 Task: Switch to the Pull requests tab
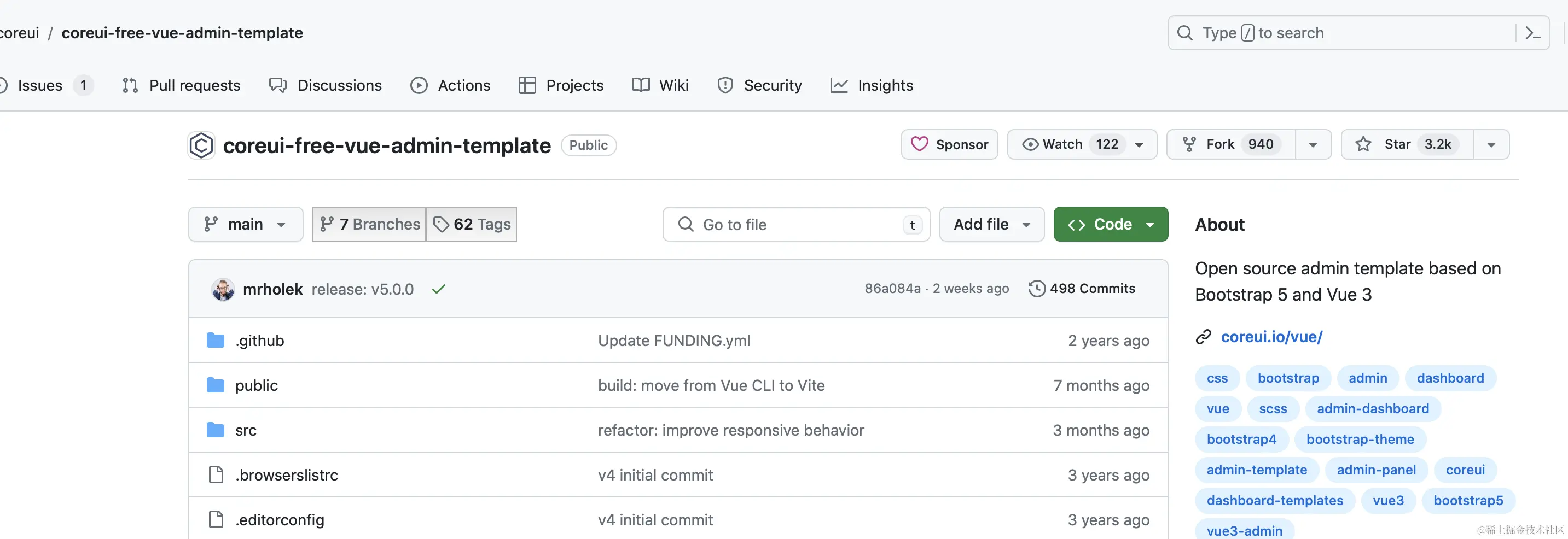182,86
